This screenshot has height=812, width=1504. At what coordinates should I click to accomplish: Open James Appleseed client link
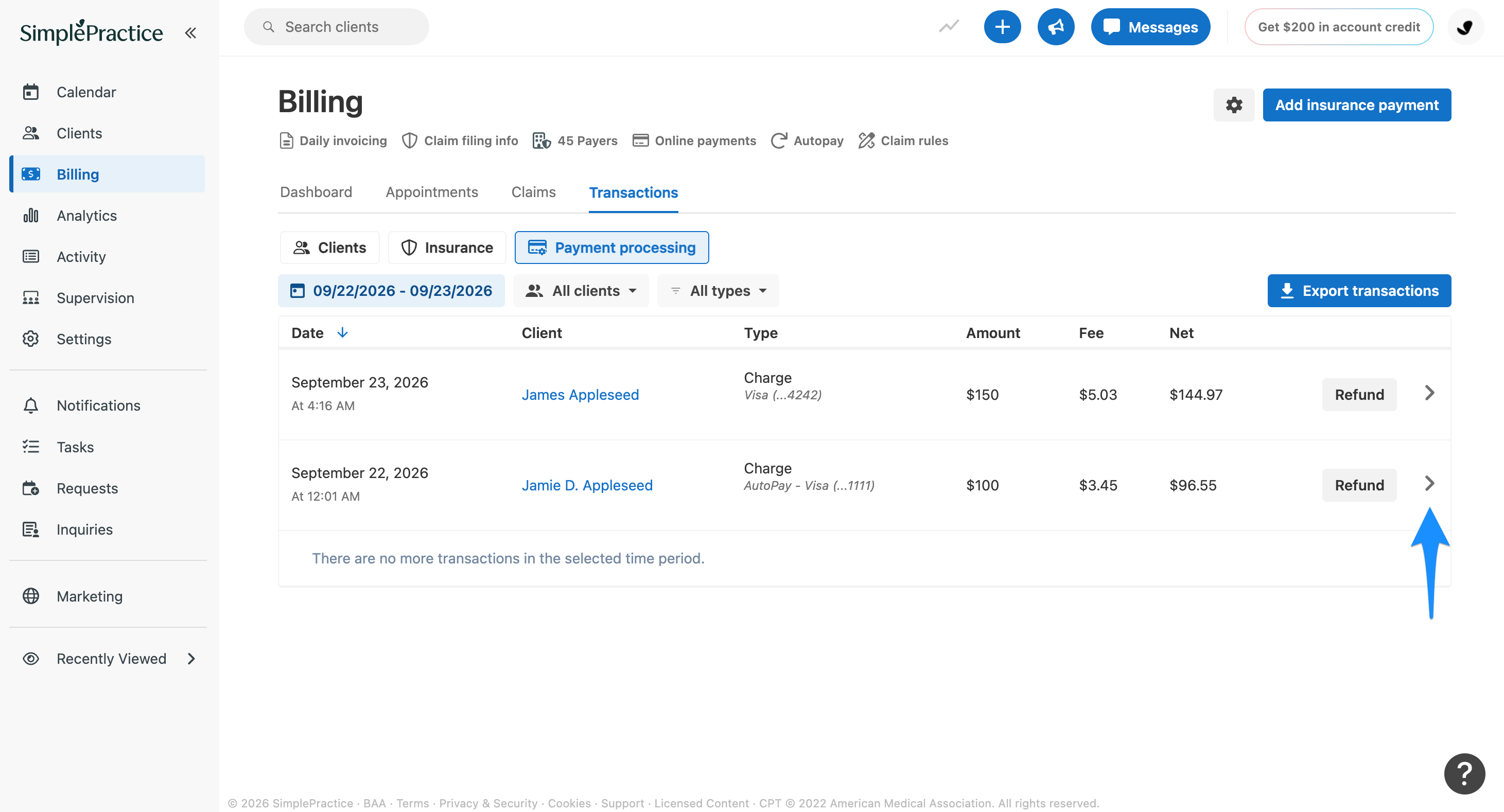click(581, 395)
